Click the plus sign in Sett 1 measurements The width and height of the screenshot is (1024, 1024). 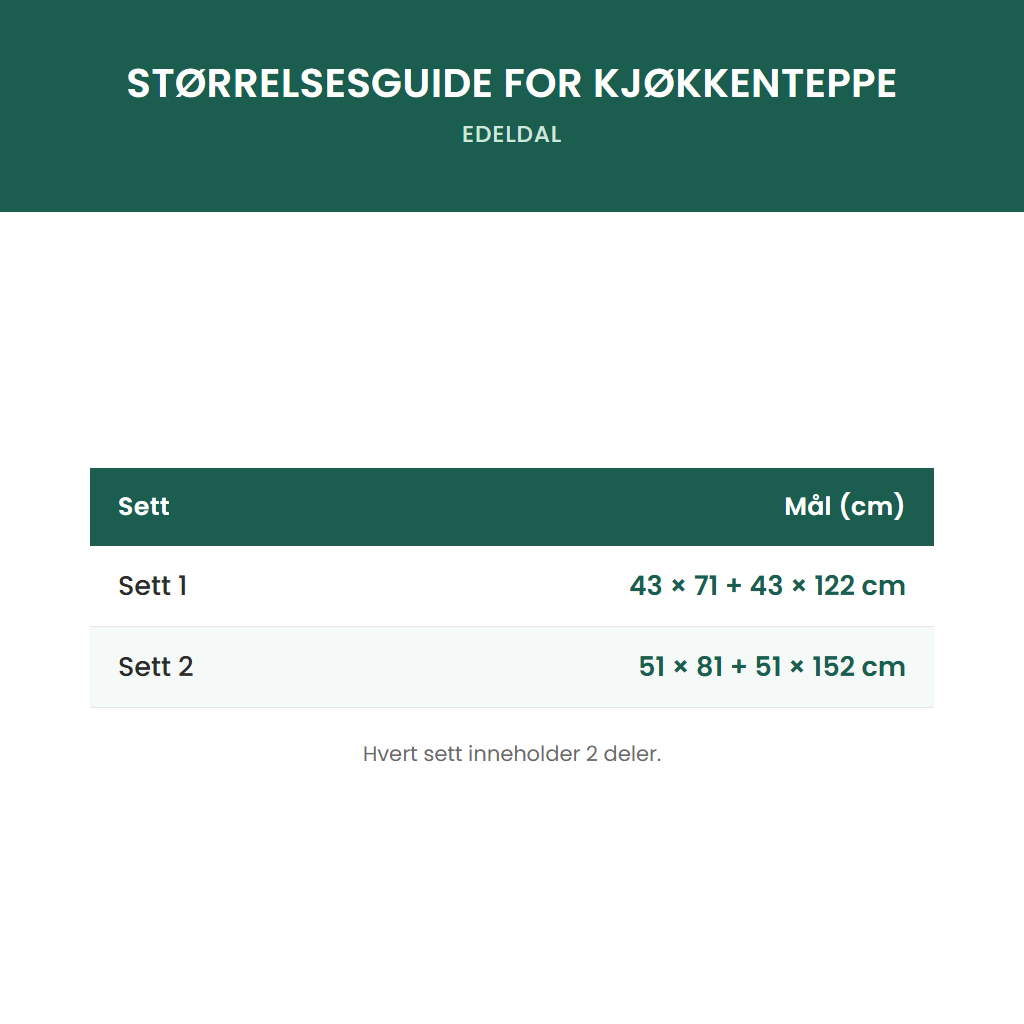734,586
